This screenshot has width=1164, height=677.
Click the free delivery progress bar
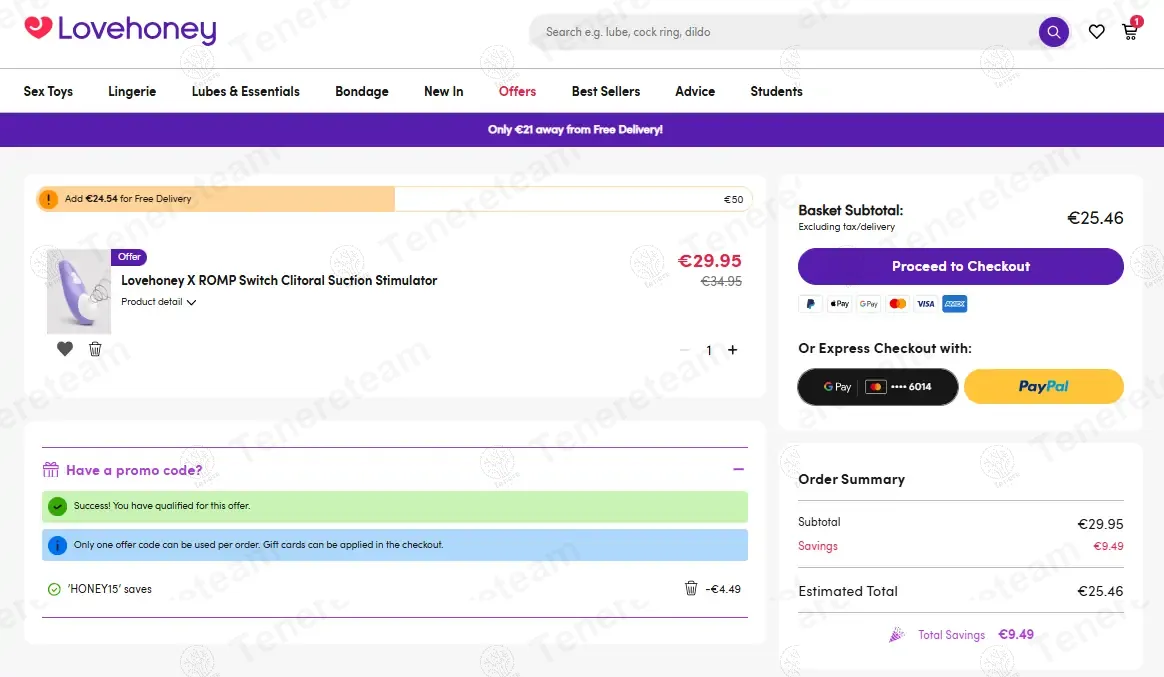coord(394,199)
